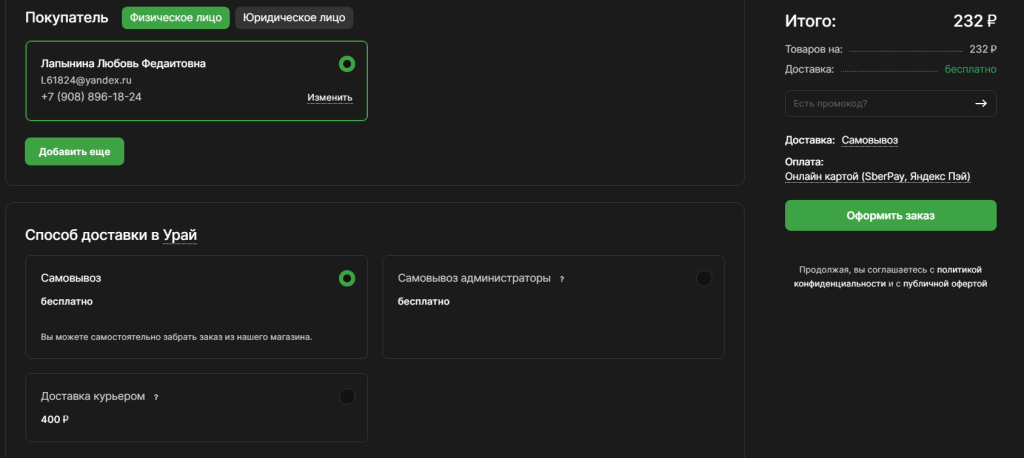Click help icon beside Доставка курьером
The width and height of the screenshot is (1024, 458).
pos(156,397)
